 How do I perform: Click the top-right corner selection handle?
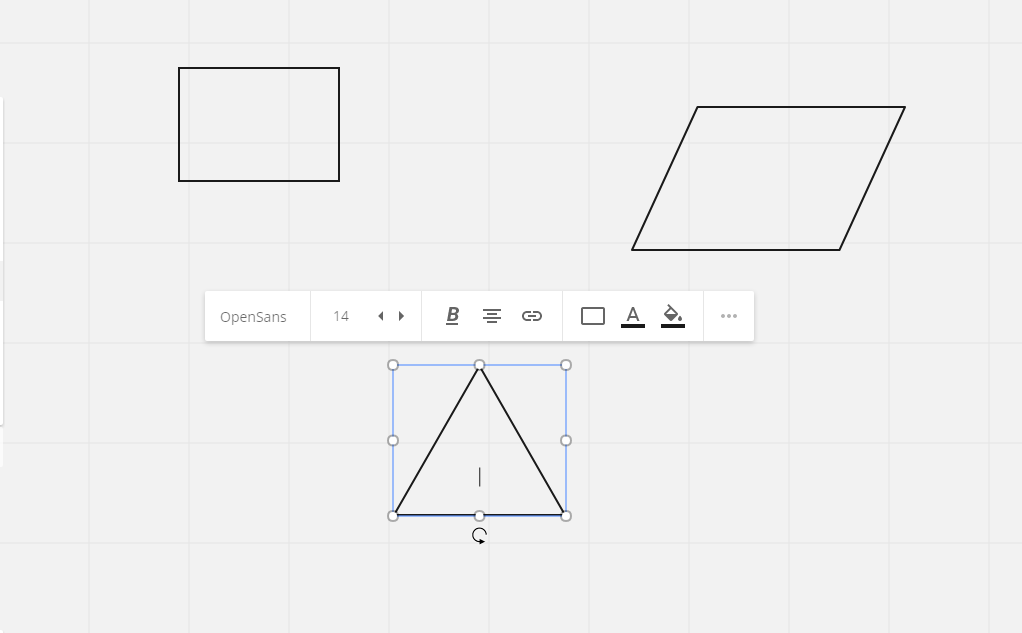coord(566,365)
